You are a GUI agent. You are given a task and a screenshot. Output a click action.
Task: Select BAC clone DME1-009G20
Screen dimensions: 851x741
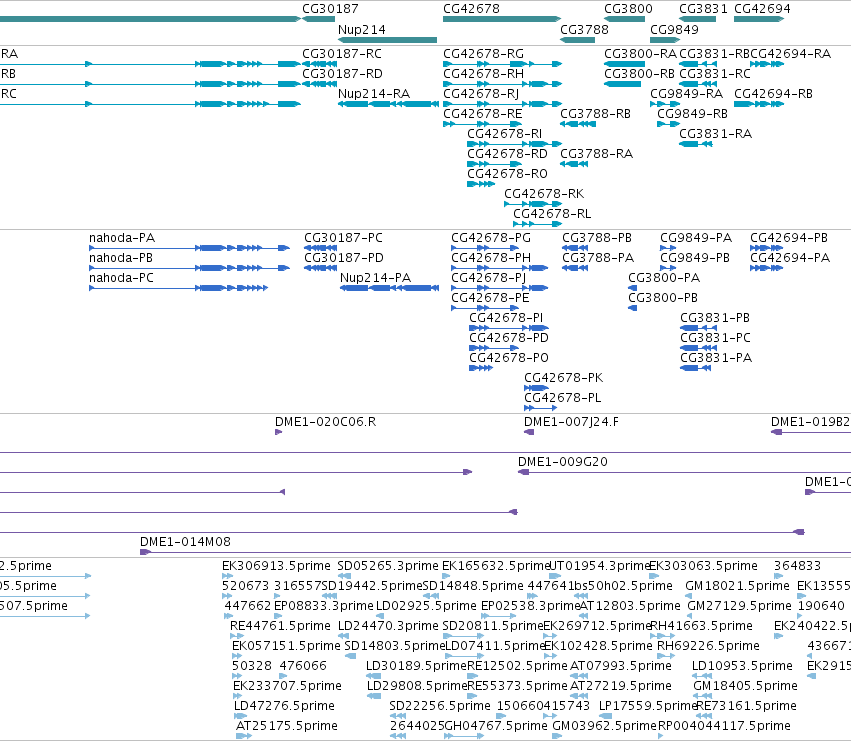point(684,472)
